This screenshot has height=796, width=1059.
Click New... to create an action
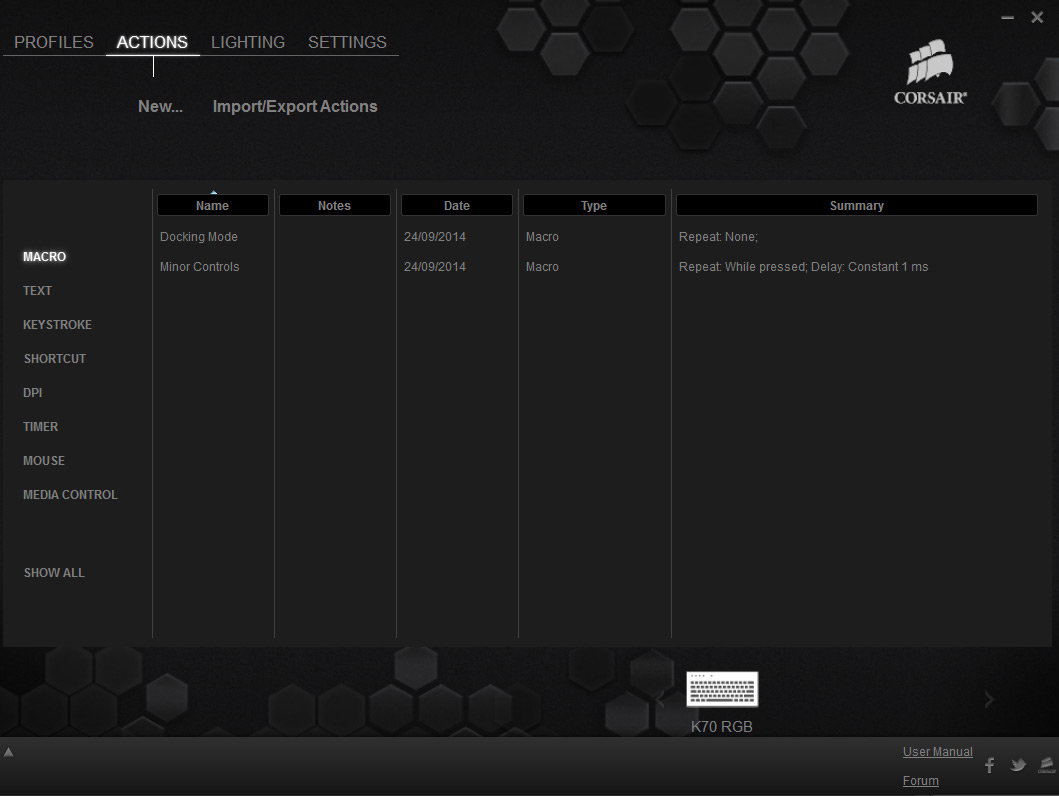160,107
